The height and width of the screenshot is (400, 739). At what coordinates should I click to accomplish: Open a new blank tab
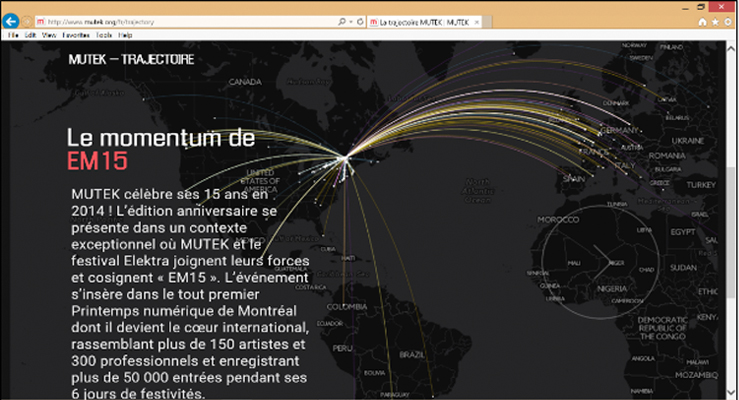tap(490, 21)
